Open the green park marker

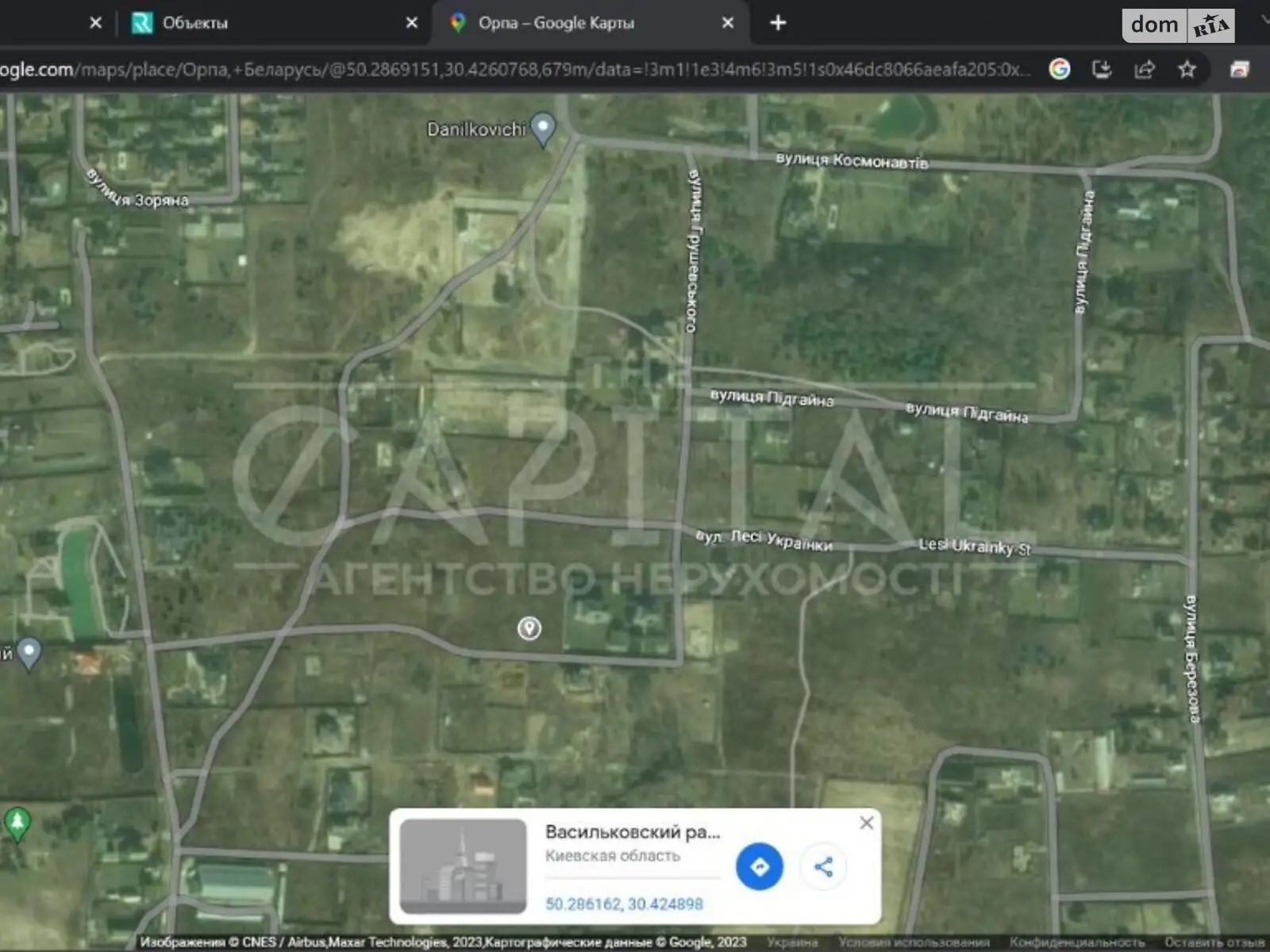click(x=17, y=824)
